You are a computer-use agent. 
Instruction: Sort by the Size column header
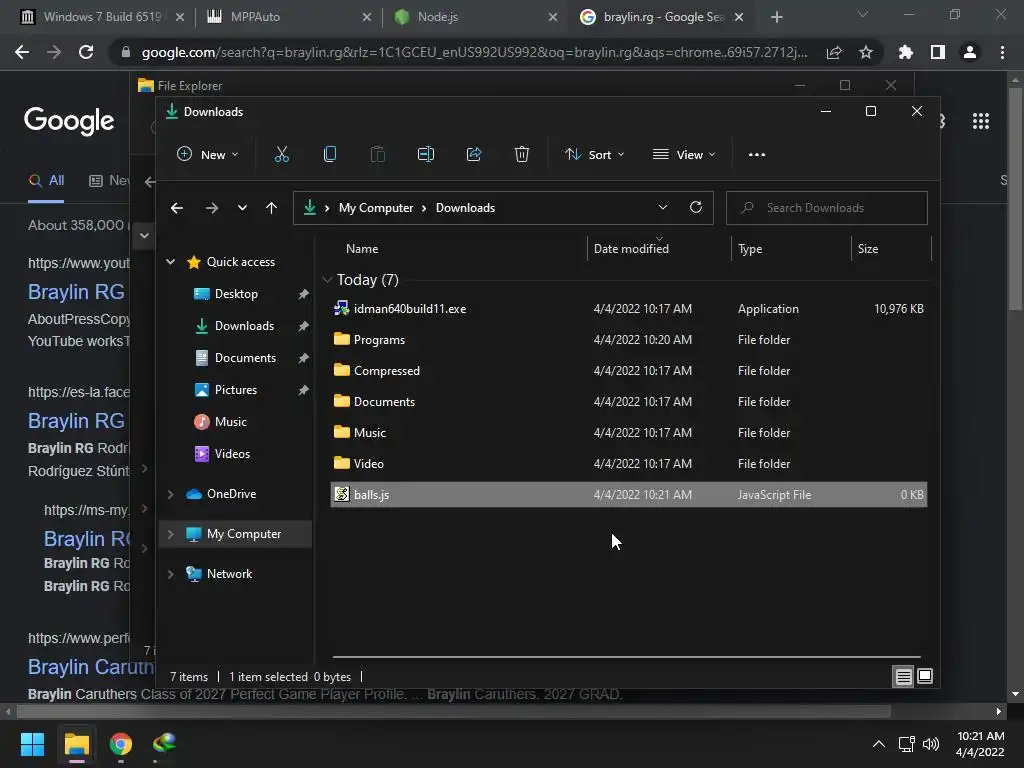tap(867, 249)
